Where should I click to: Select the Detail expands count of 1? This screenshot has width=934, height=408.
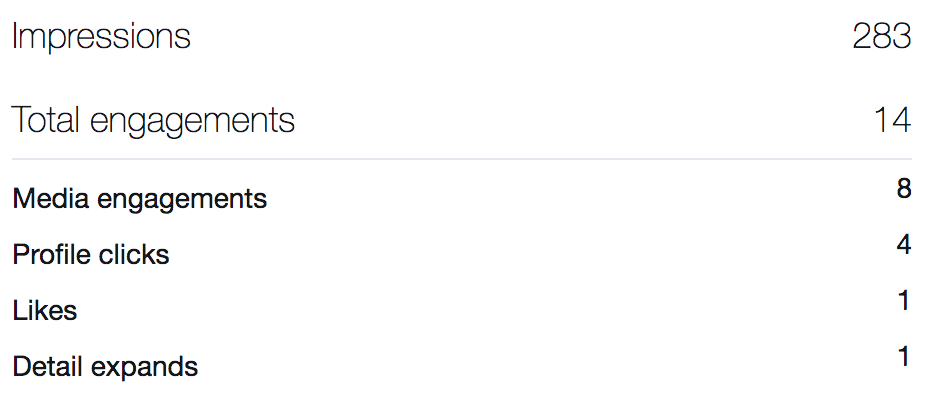pos(905,356)
